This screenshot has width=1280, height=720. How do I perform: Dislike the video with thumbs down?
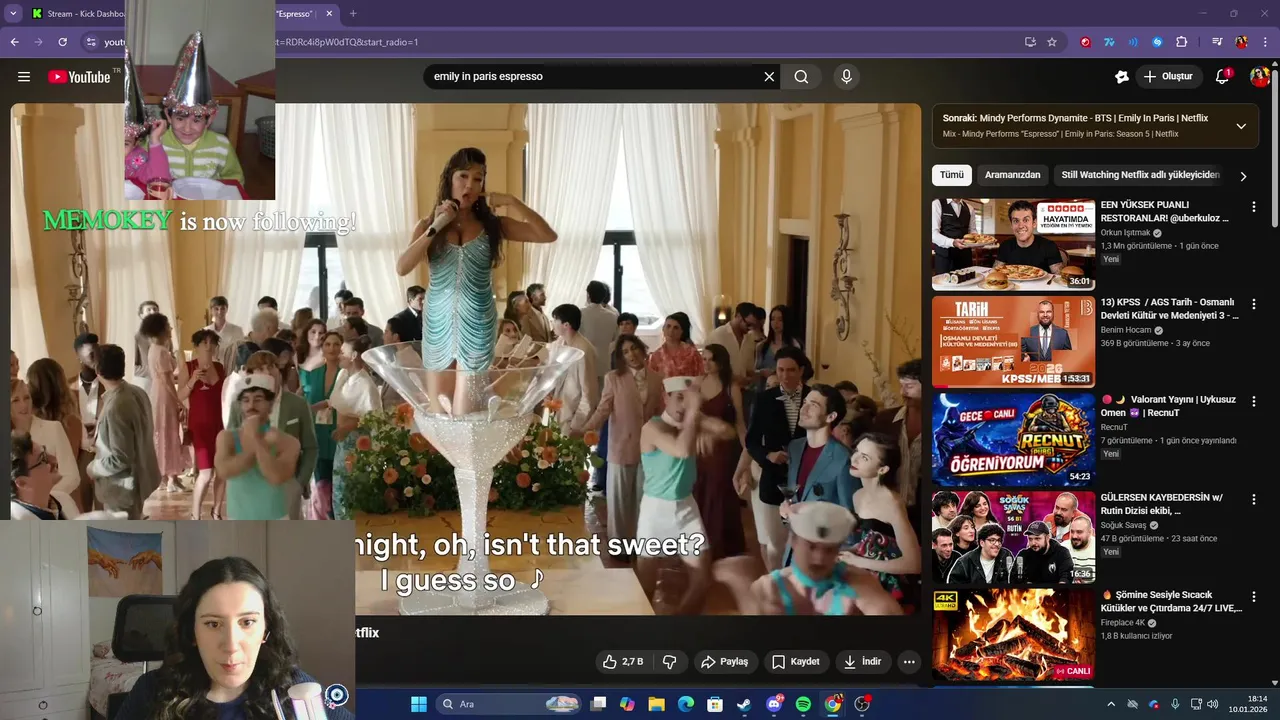coord(669,662)
